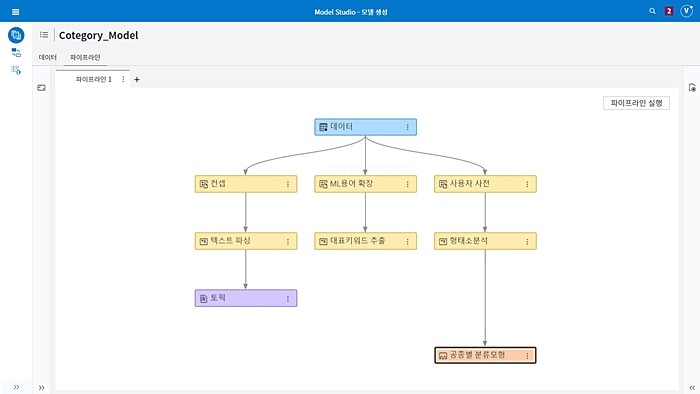Image resolution: width=700 pixels, height=394 pixels.
Task: Open options menu of 데이터 node
Action: tap(408, 127)
